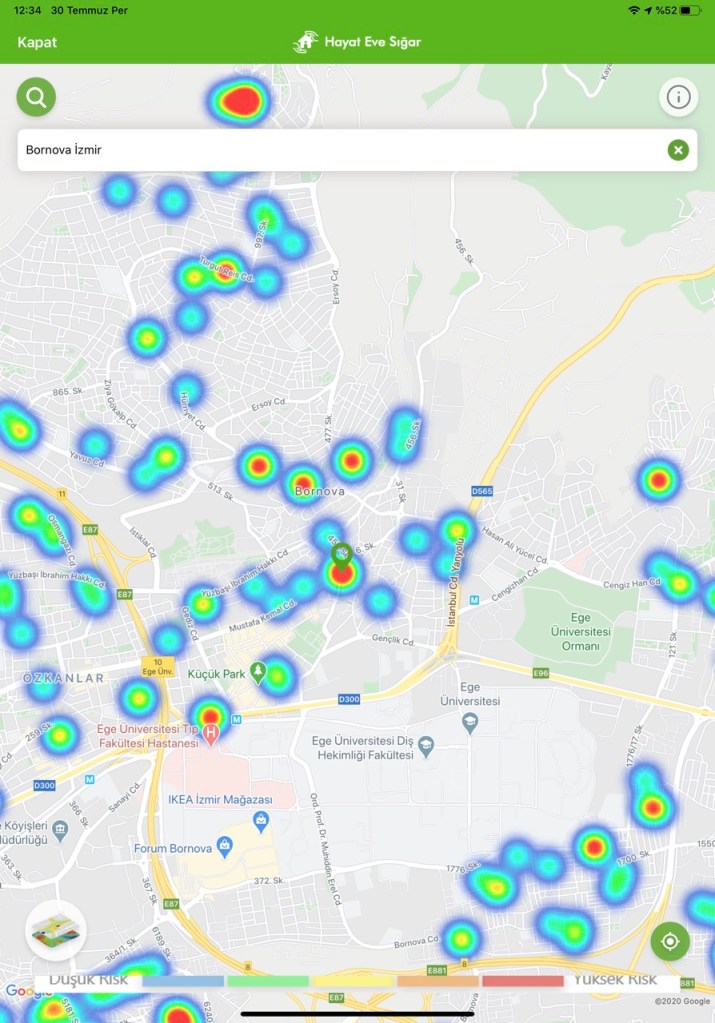Select Forum Bornova shopping marker
Viewport: 715px width, 1023px height.
(226, 849)
